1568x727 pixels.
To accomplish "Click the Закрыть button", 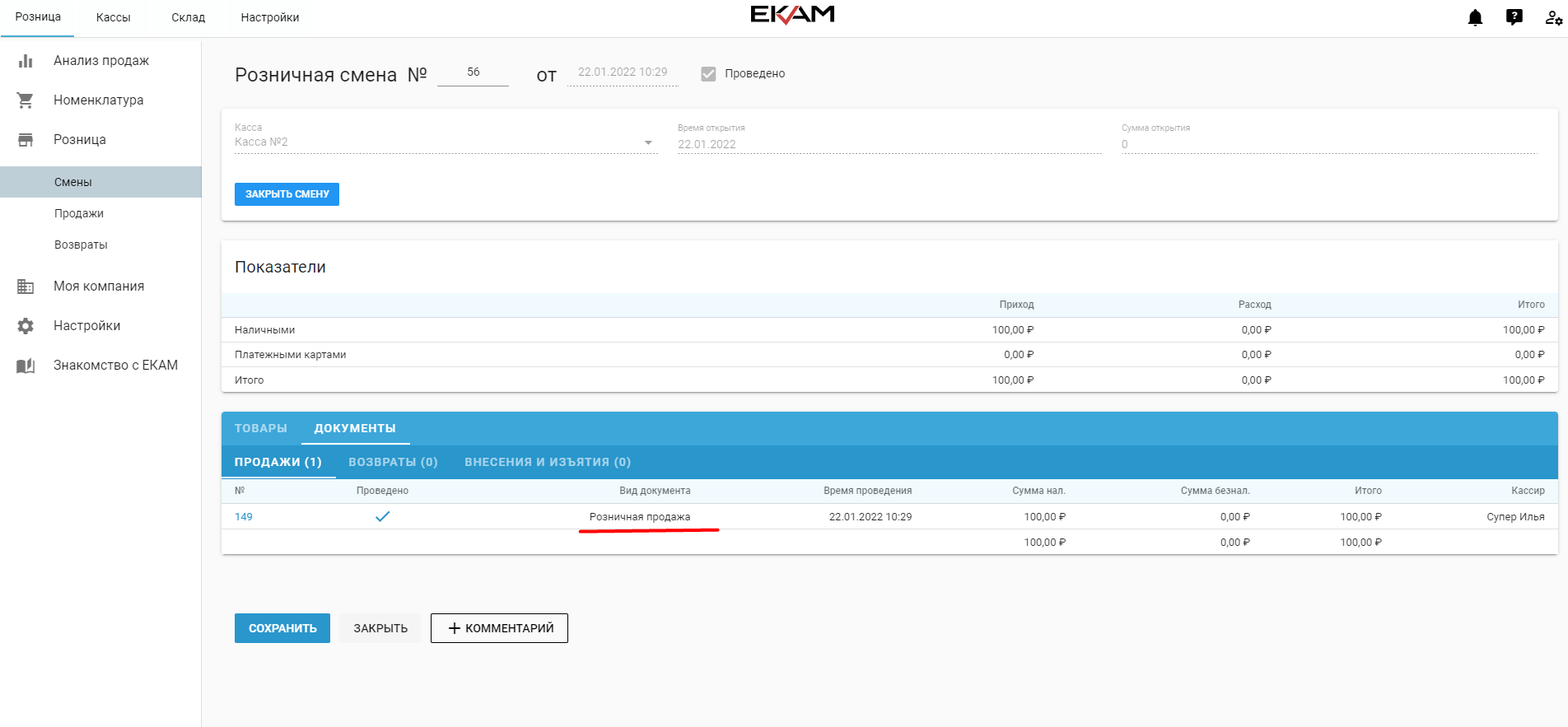I will coord(380,628).
